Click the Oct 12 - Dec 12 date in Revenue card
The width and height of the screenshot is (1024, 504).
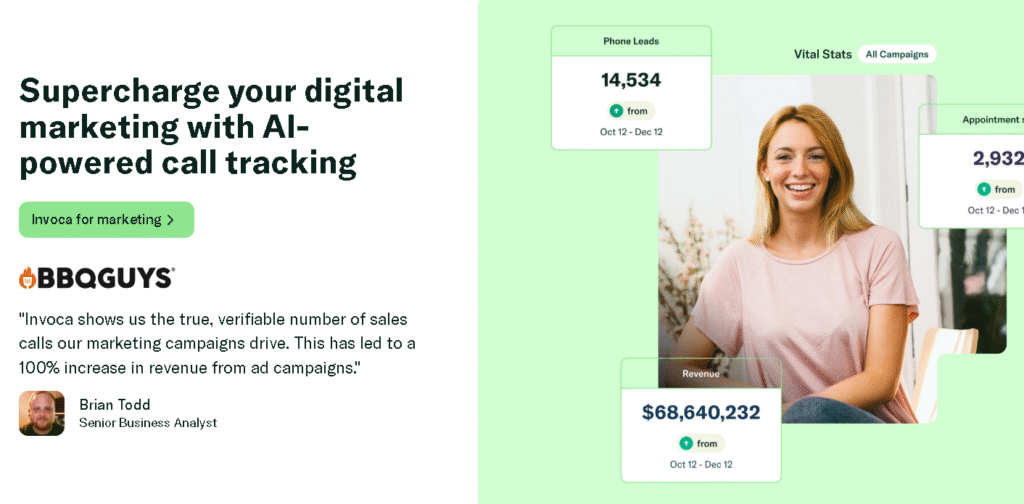(700, 464)
